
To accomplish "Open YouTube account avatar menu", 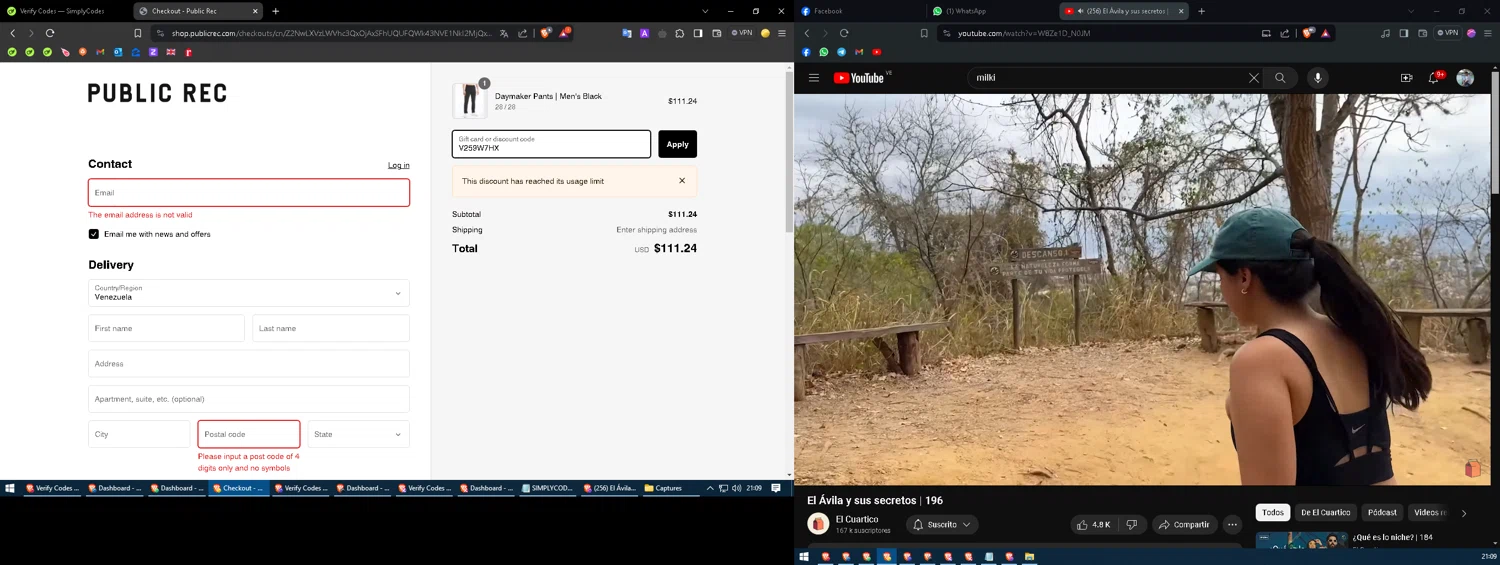I will [1465, 78].
